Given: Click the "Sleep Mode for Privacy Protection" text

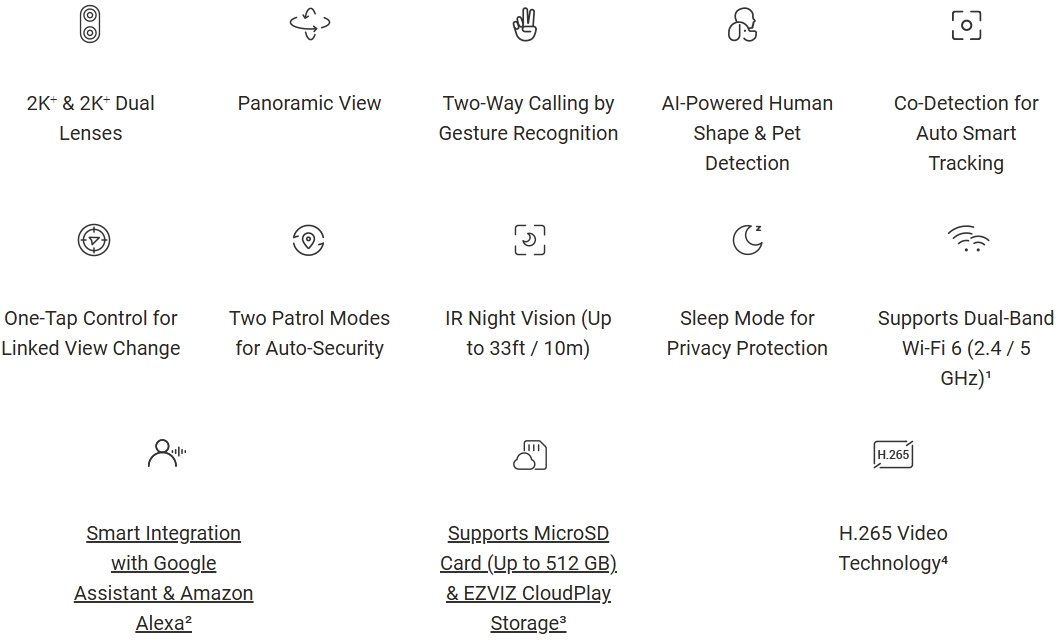Looking at the screenshot, I should tap(747, 333).
